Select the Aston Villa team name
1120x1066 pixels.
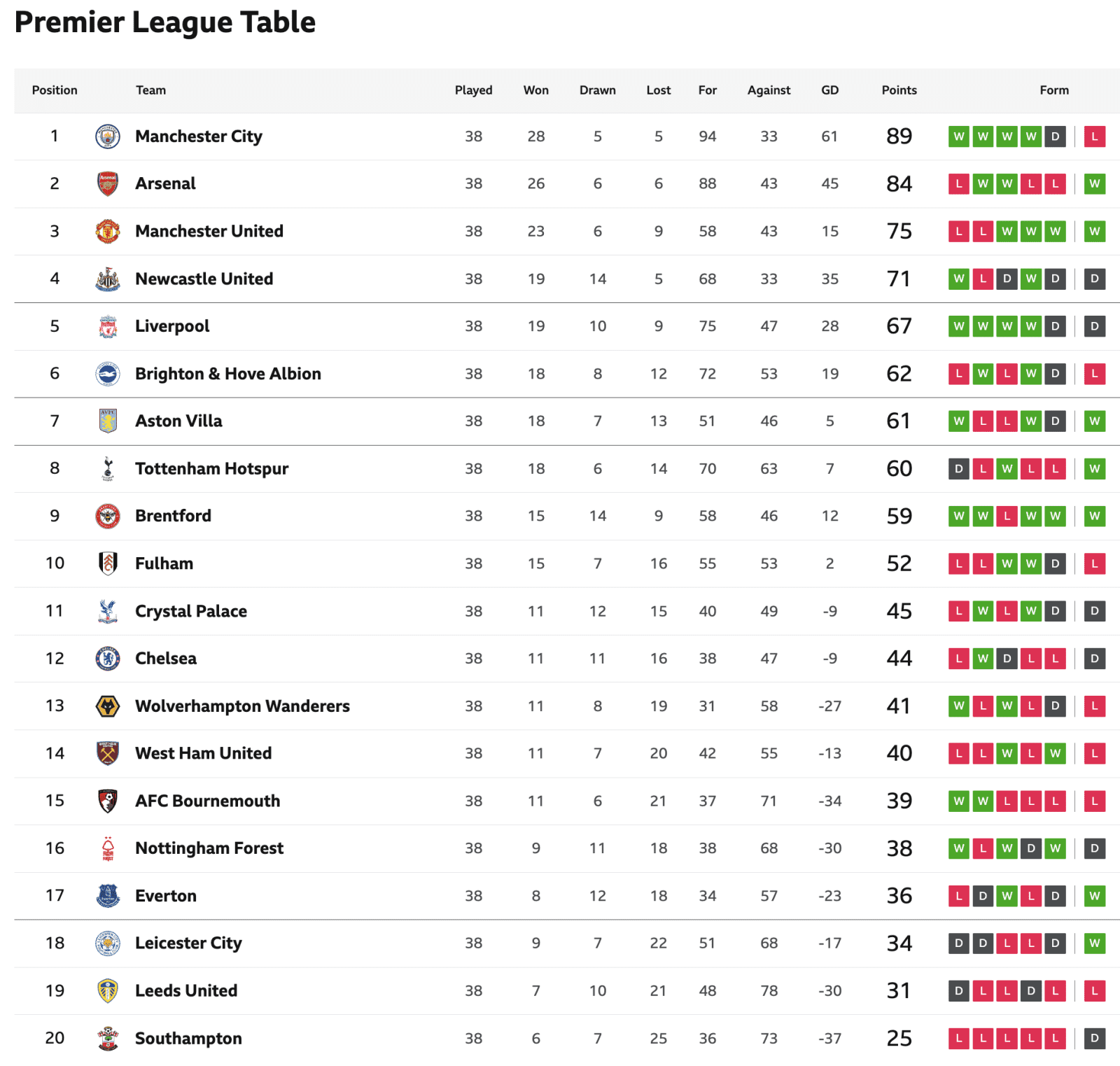(178, 421)
